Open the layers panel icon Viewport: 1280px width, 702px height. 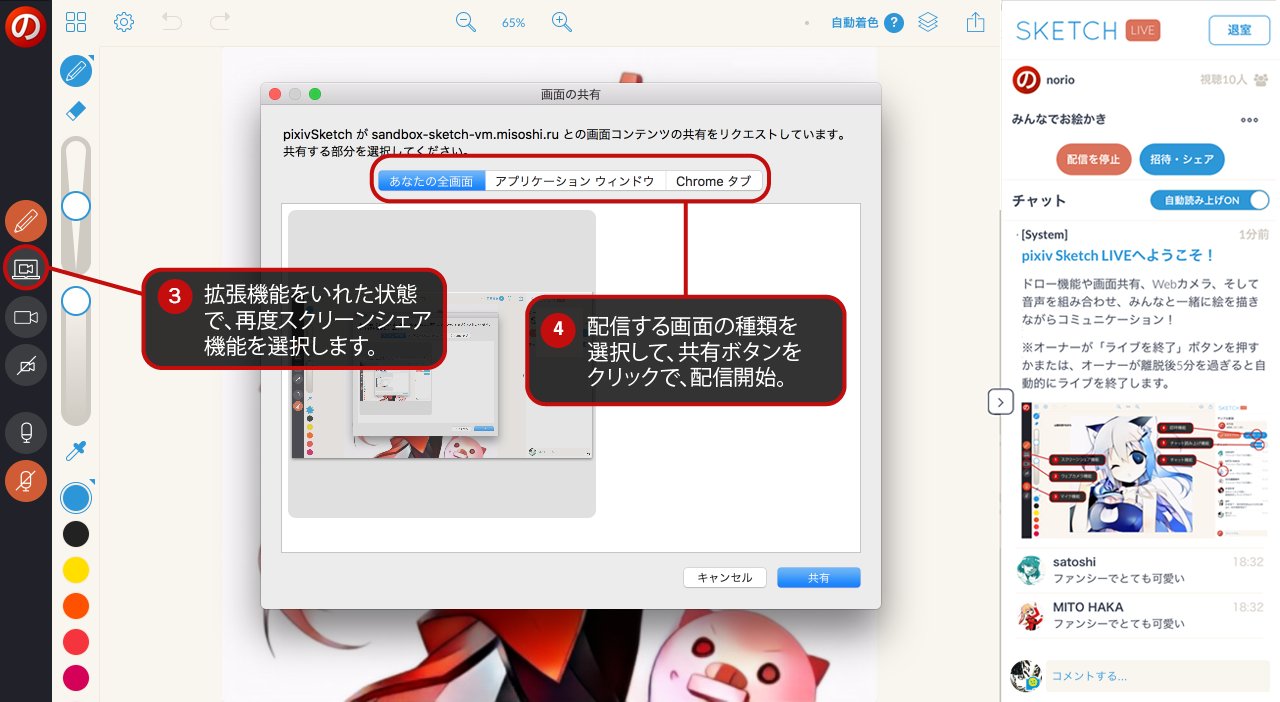[x=928, y=22]
